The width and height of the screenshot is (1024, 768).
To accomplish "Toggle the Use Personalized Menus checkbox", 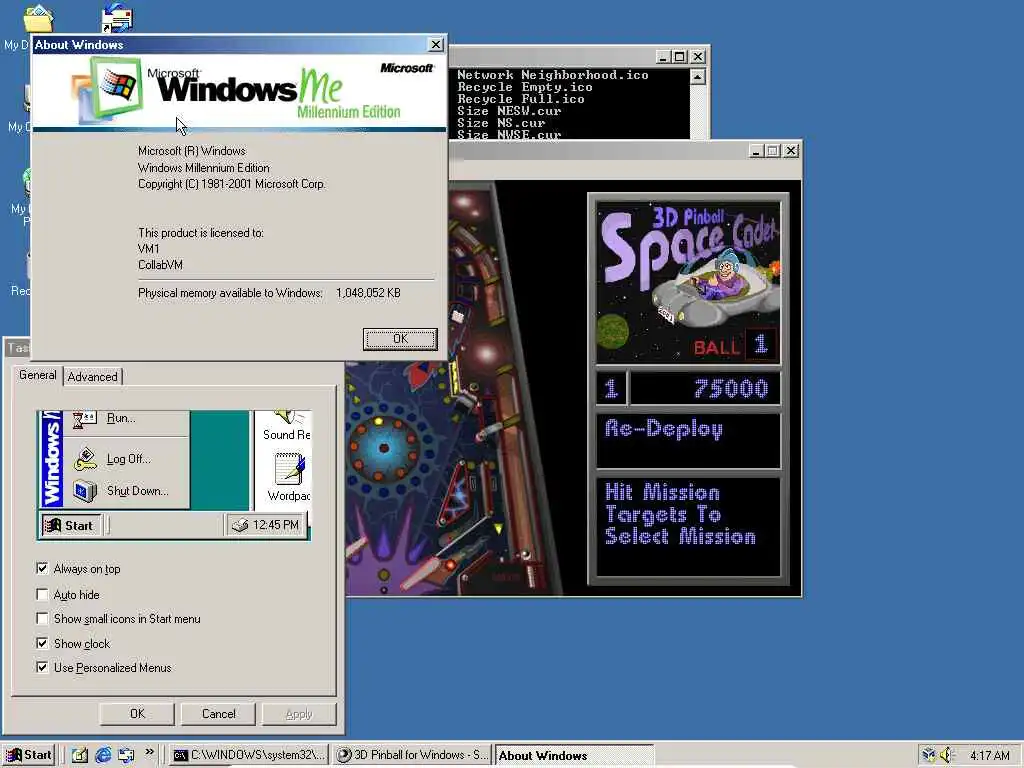I will (x=42, y=667).
